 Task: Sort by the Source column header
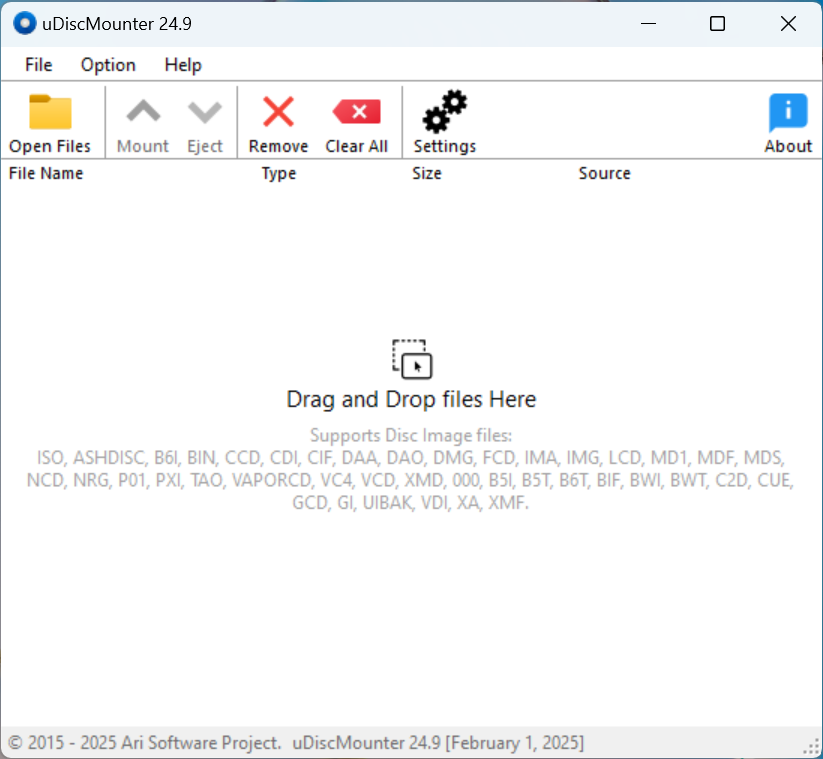[x=605, y=173]
